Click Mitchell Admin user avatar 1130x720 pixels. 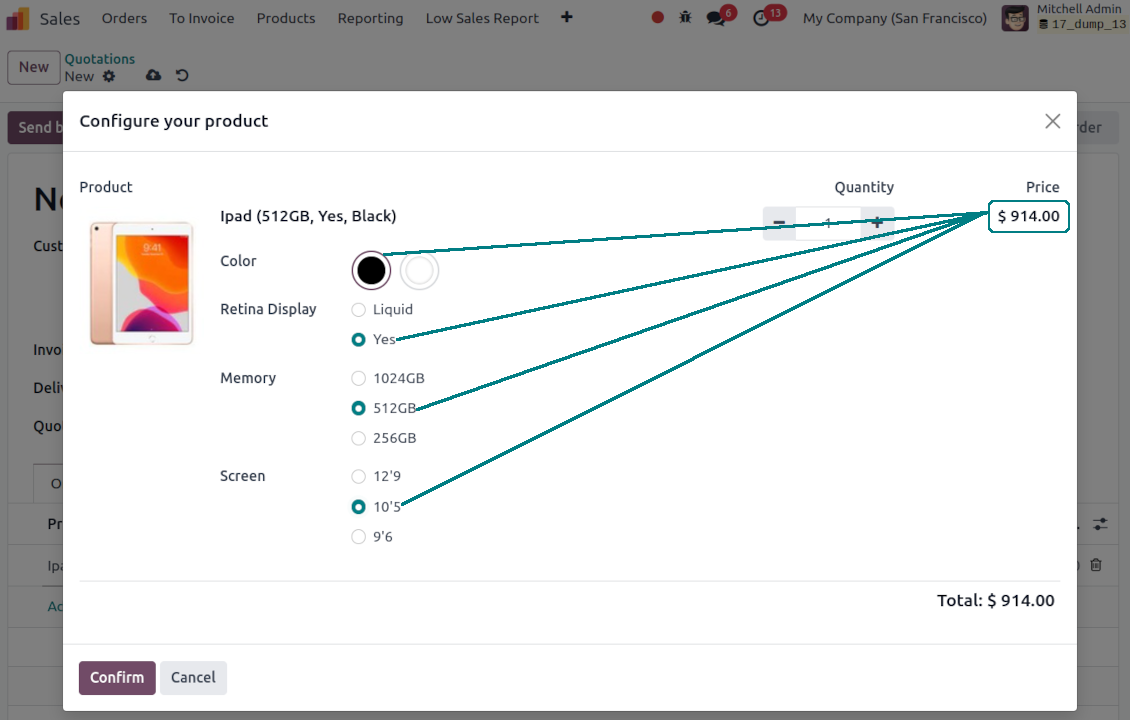pyautogui.click(x=1015, y=18)
